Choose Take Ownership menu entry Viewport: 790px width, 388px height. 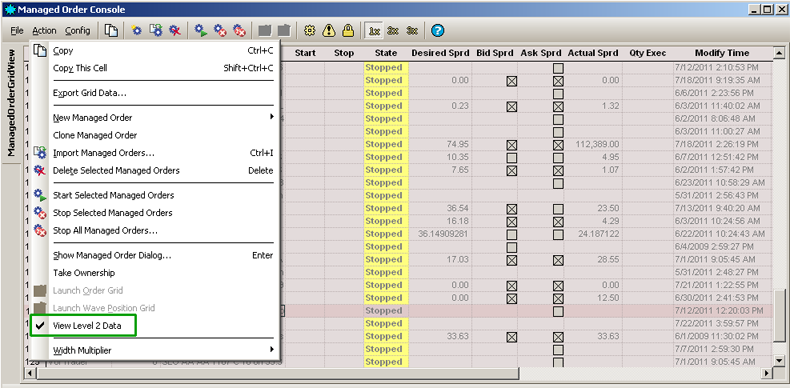click(154, 273)
